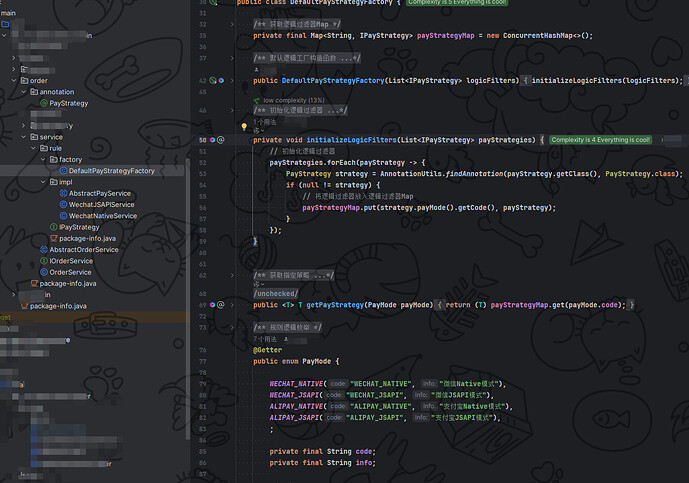The width and height of the screenshot is (689, 483).
Task: Click the order folder icon
Action: point(25,80)
